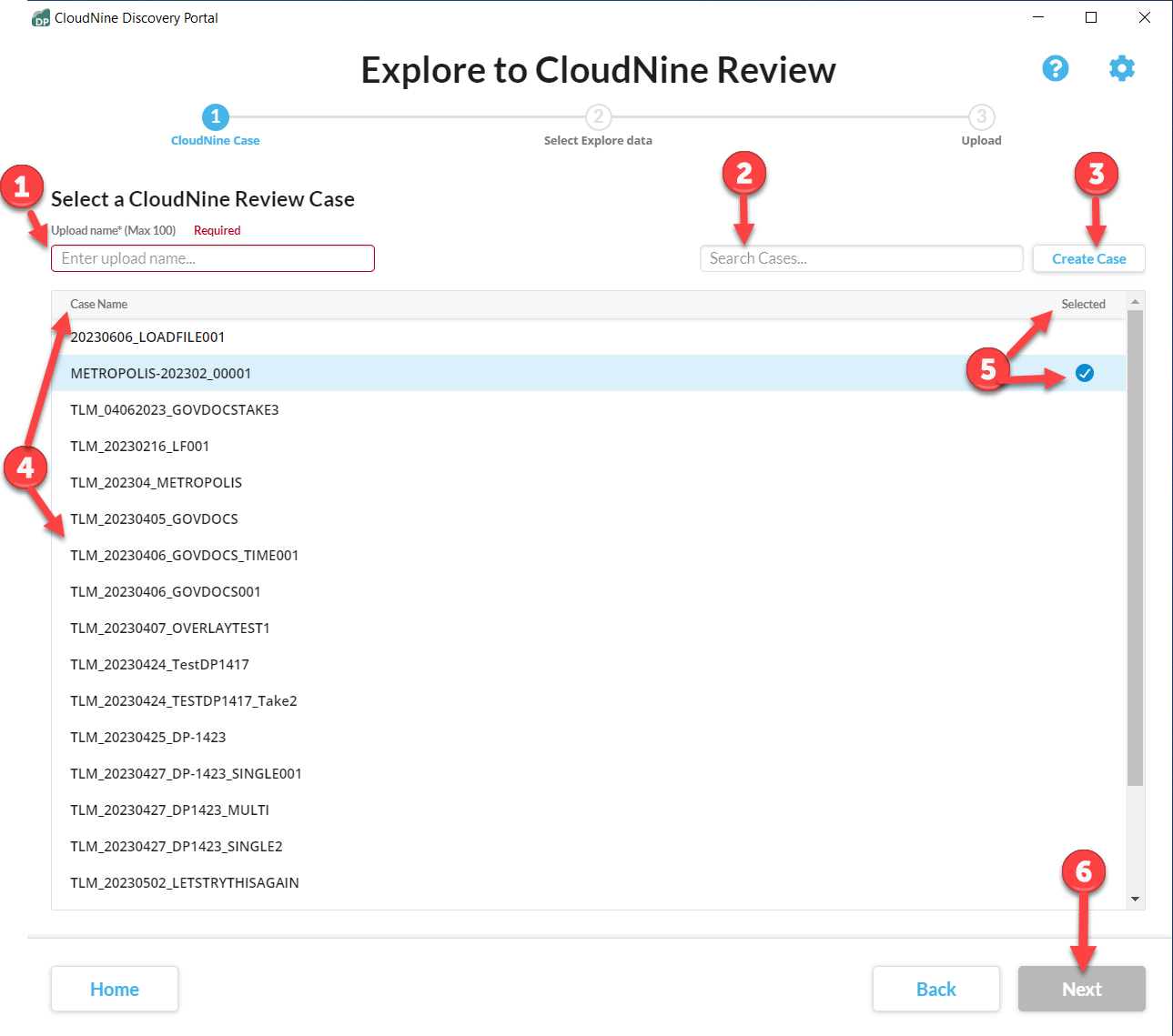Sort by the Case Name column header
Screen dimensions: 1173x1036
99,304
